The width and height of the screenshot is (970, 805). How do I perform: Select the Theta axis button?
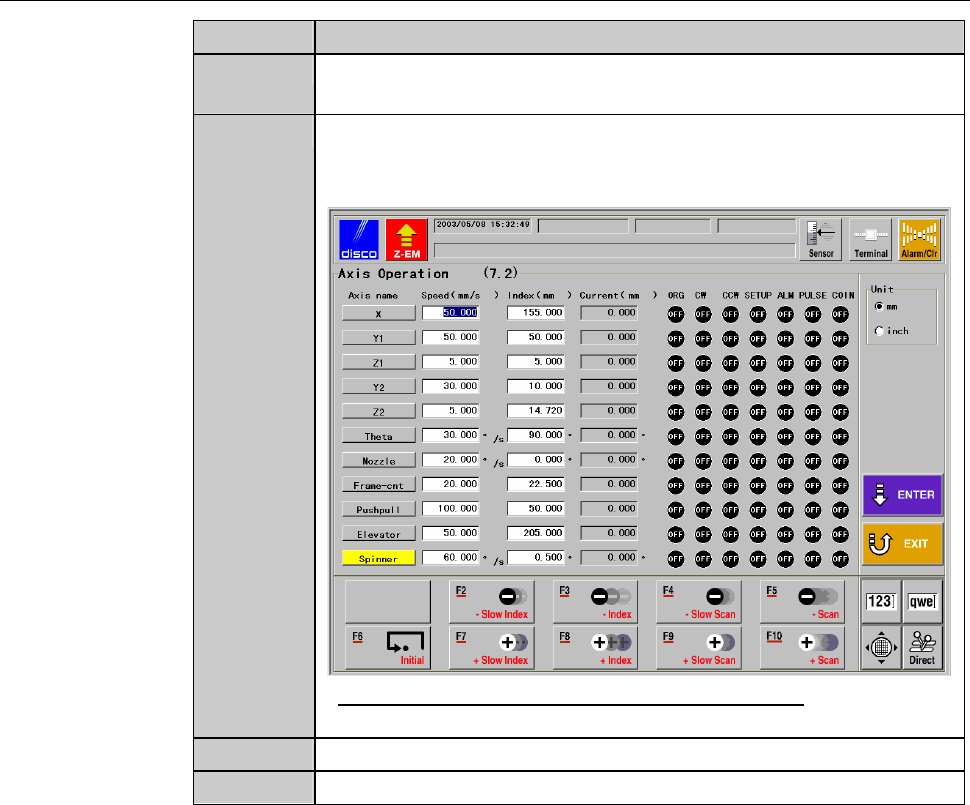(379, 436)
